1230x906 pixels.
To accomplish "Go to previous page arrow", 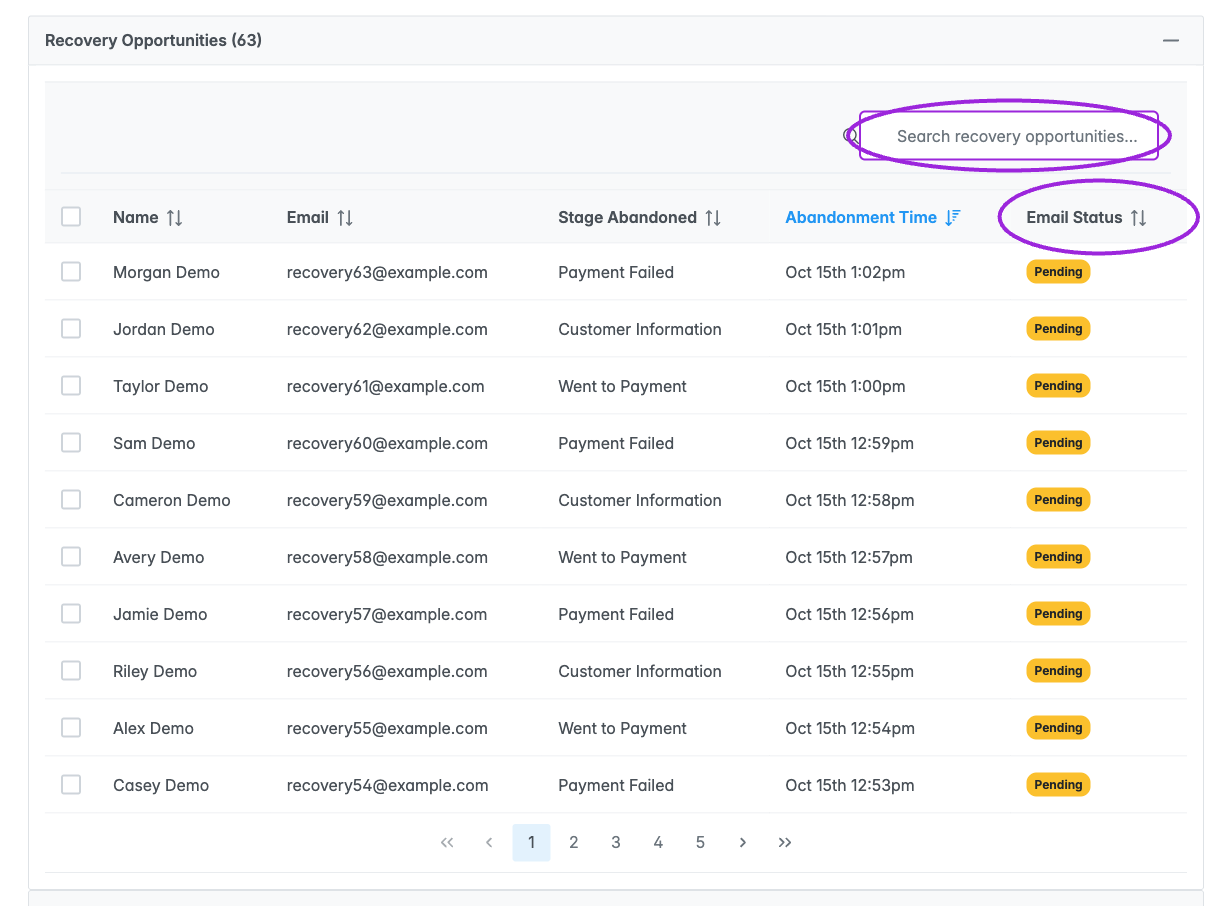I will [x=489, y=843].
